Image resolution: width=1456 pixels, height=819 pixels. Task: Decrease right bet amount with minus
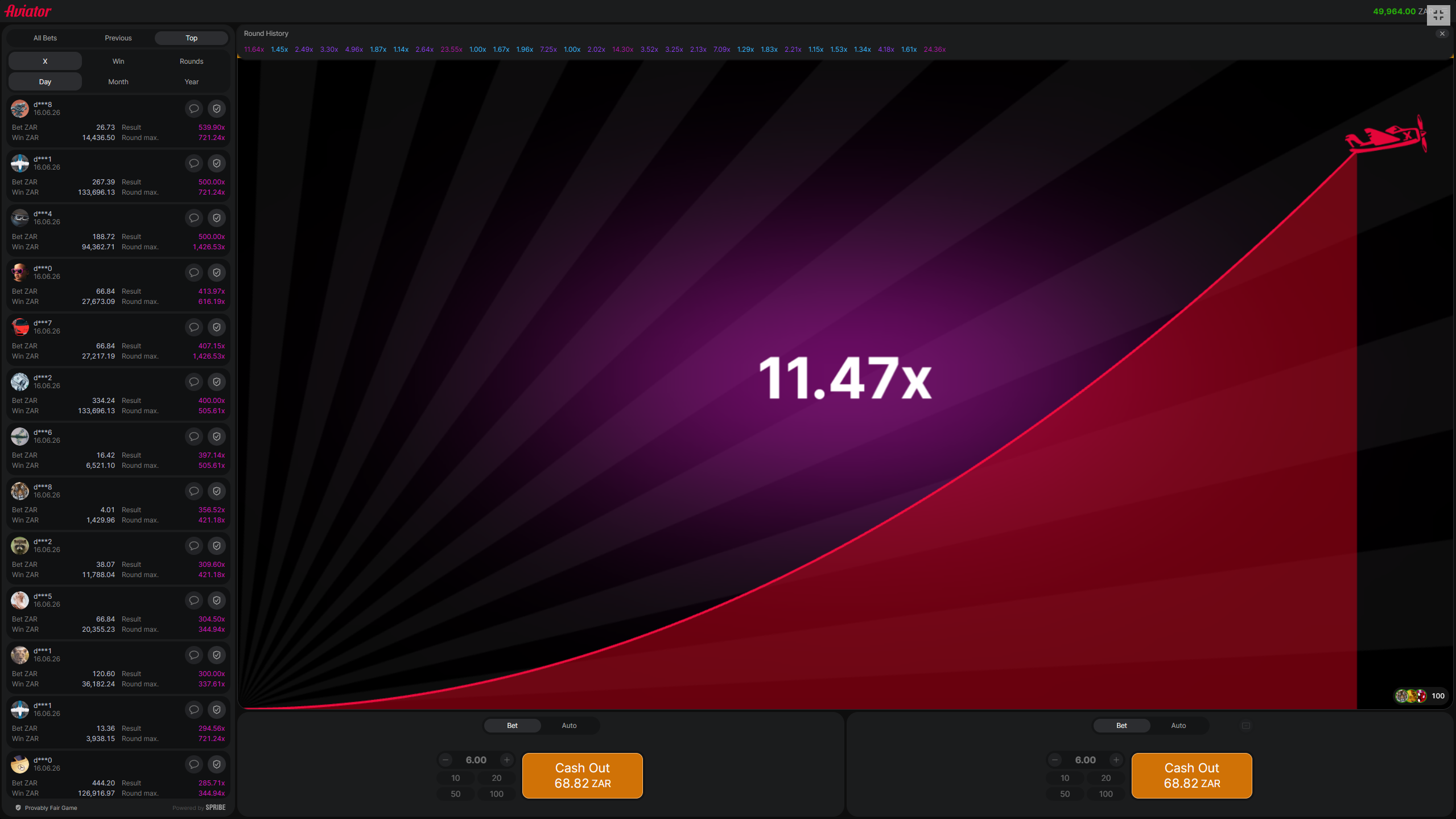(1055, 760)
